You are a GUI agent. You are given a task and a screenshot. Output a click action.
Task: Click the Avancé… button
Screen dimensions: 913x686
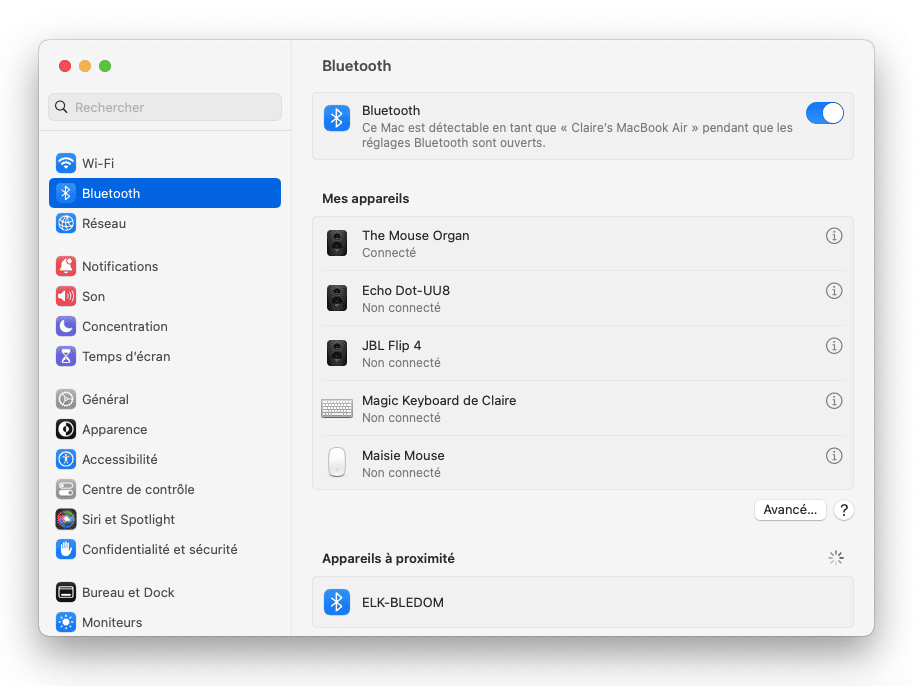pyautogui.click(x=790, y=510)
